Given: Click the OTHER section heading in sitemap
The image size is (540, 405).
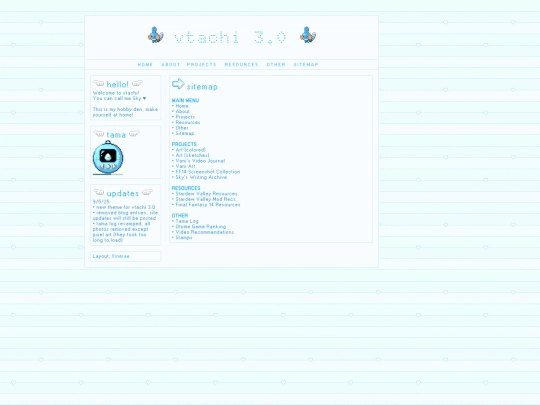Looking at the screenshot, I should coord(180,216).
